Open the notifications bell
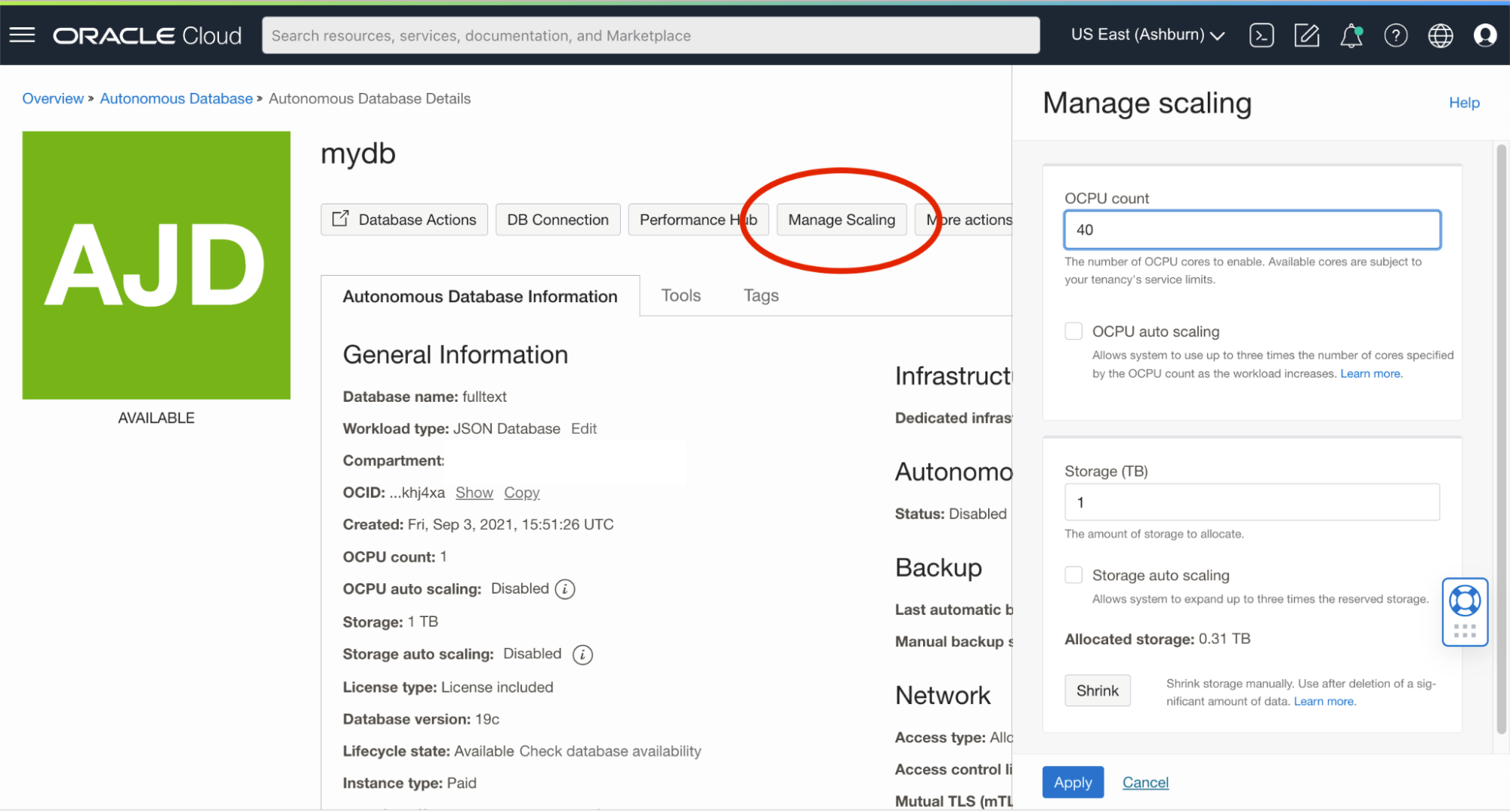Screen dimensions: 1510x812 coord(1351,35)
